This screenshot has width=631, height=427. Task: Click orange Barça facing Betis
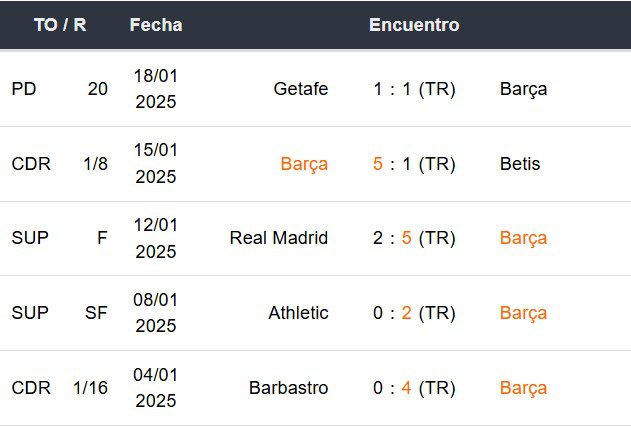tap(304, 164)
